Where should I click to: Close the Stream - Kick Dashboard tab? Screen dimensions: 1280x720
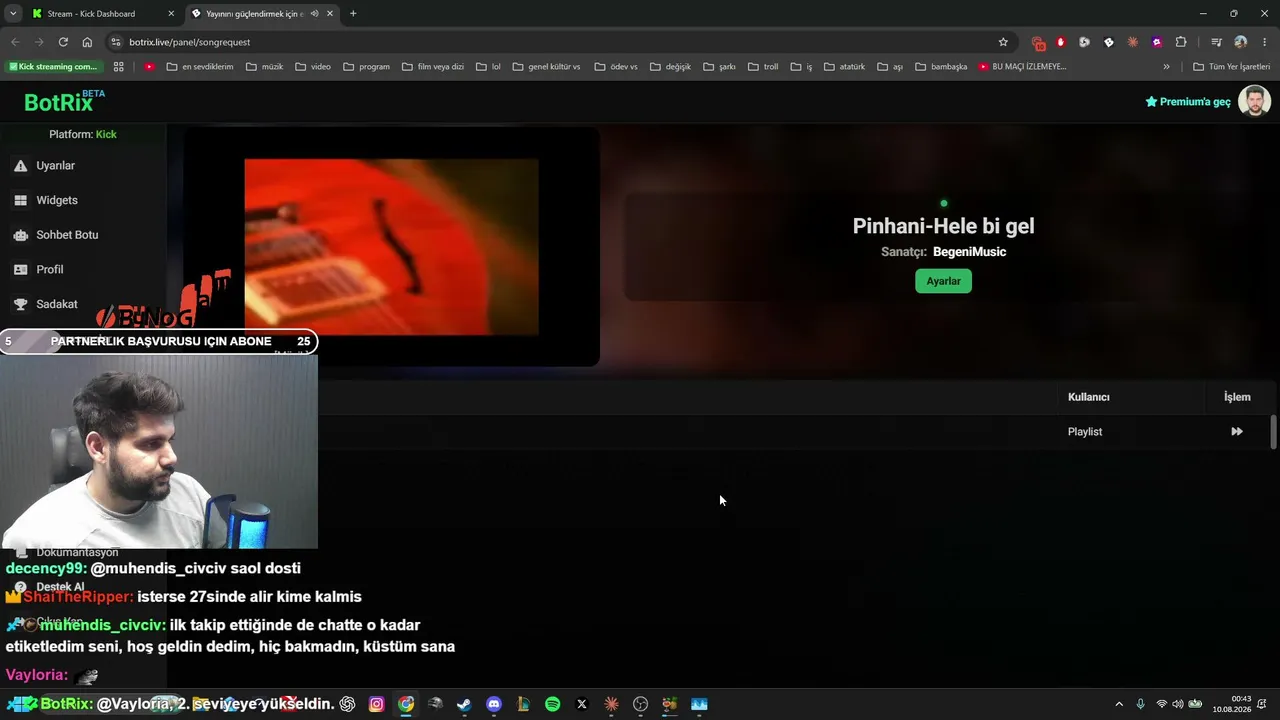pos(171,14)
